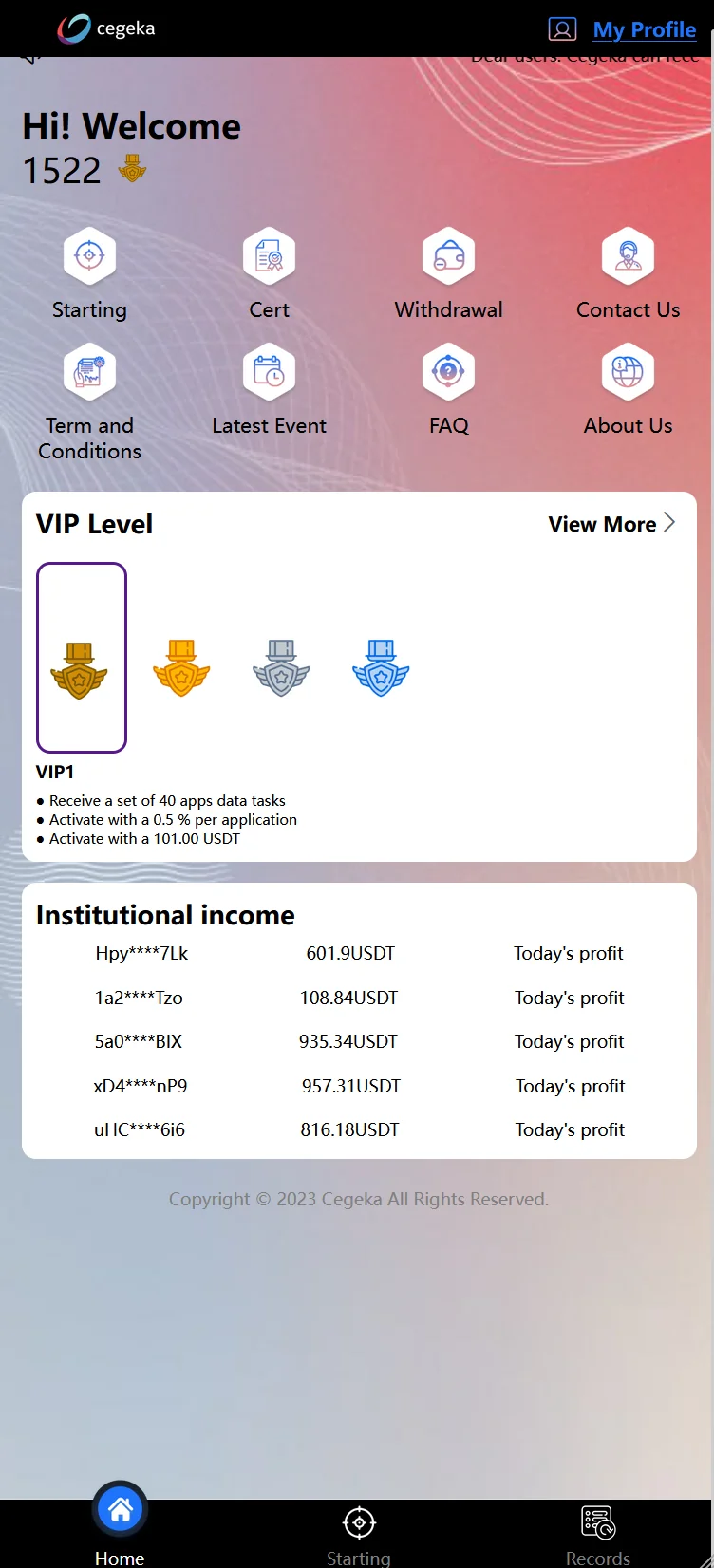The height and width of the screenshot is (1568, 714).
Task: Tap the Contact Us headset icon
Action: 628,256
